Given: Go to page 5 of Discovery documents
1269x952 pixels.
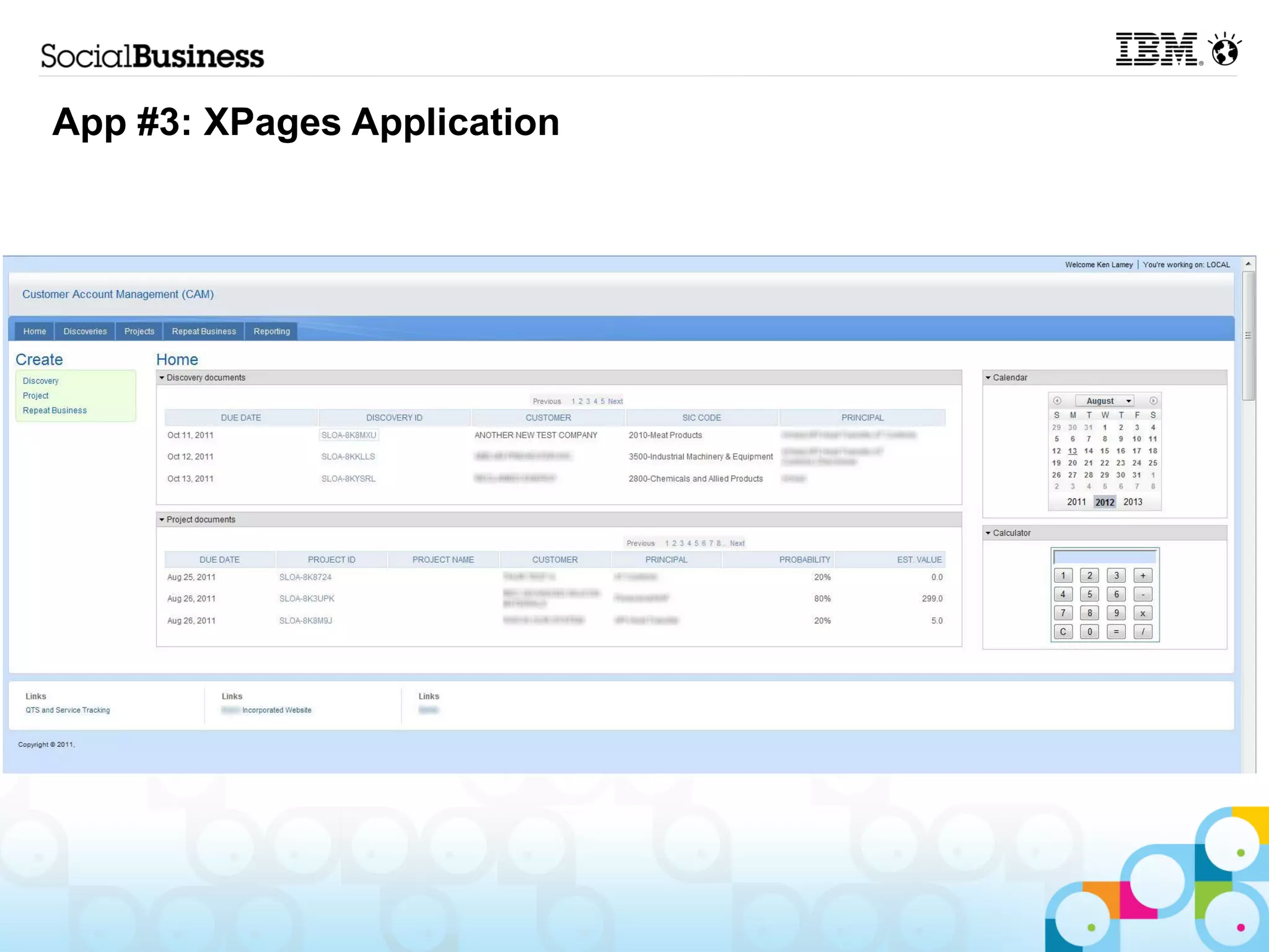Looking at the screenshot, I should coord(602,401).
